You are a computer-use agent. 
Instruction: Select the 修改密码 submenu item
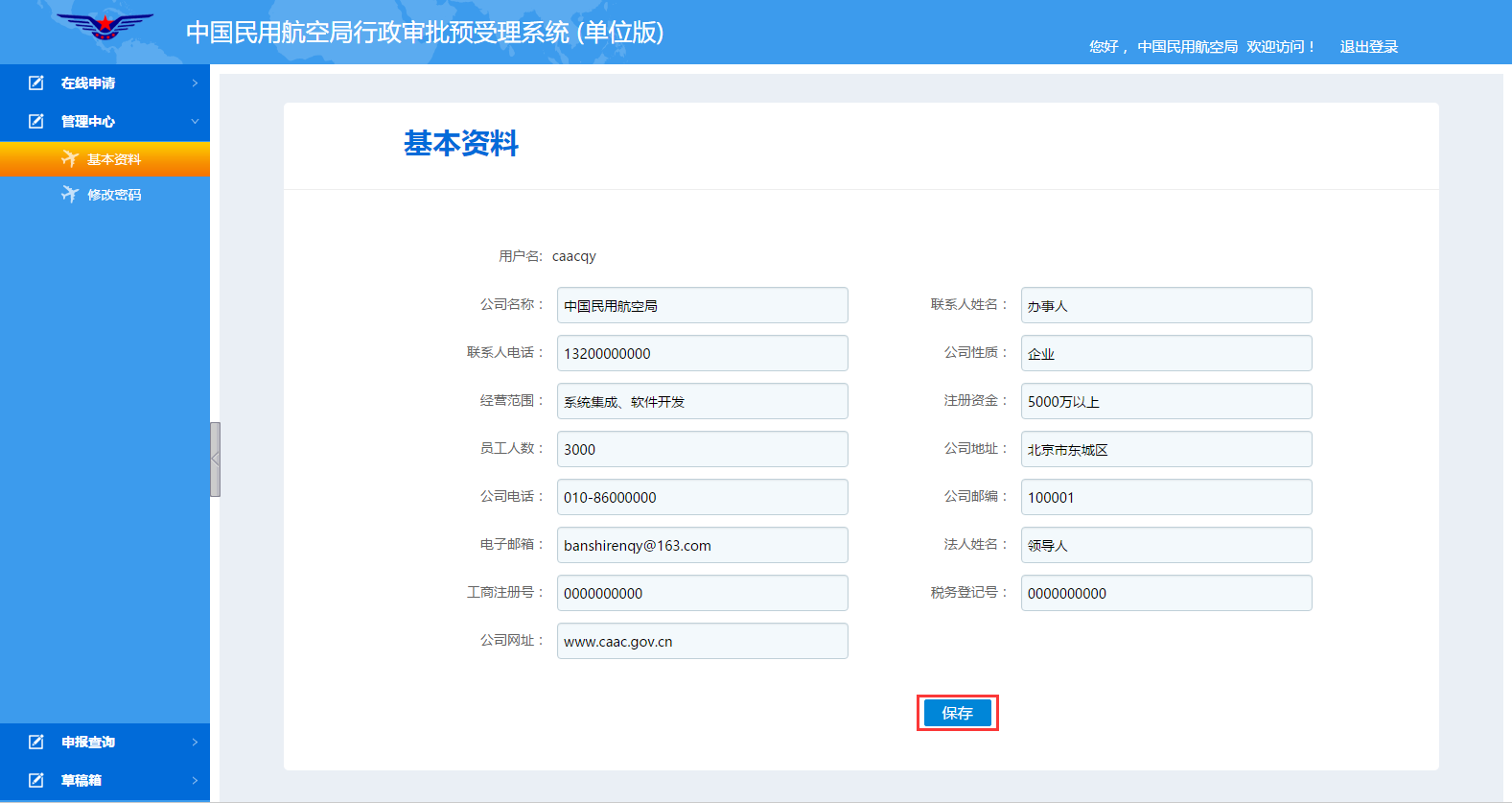tap(105, 194)
